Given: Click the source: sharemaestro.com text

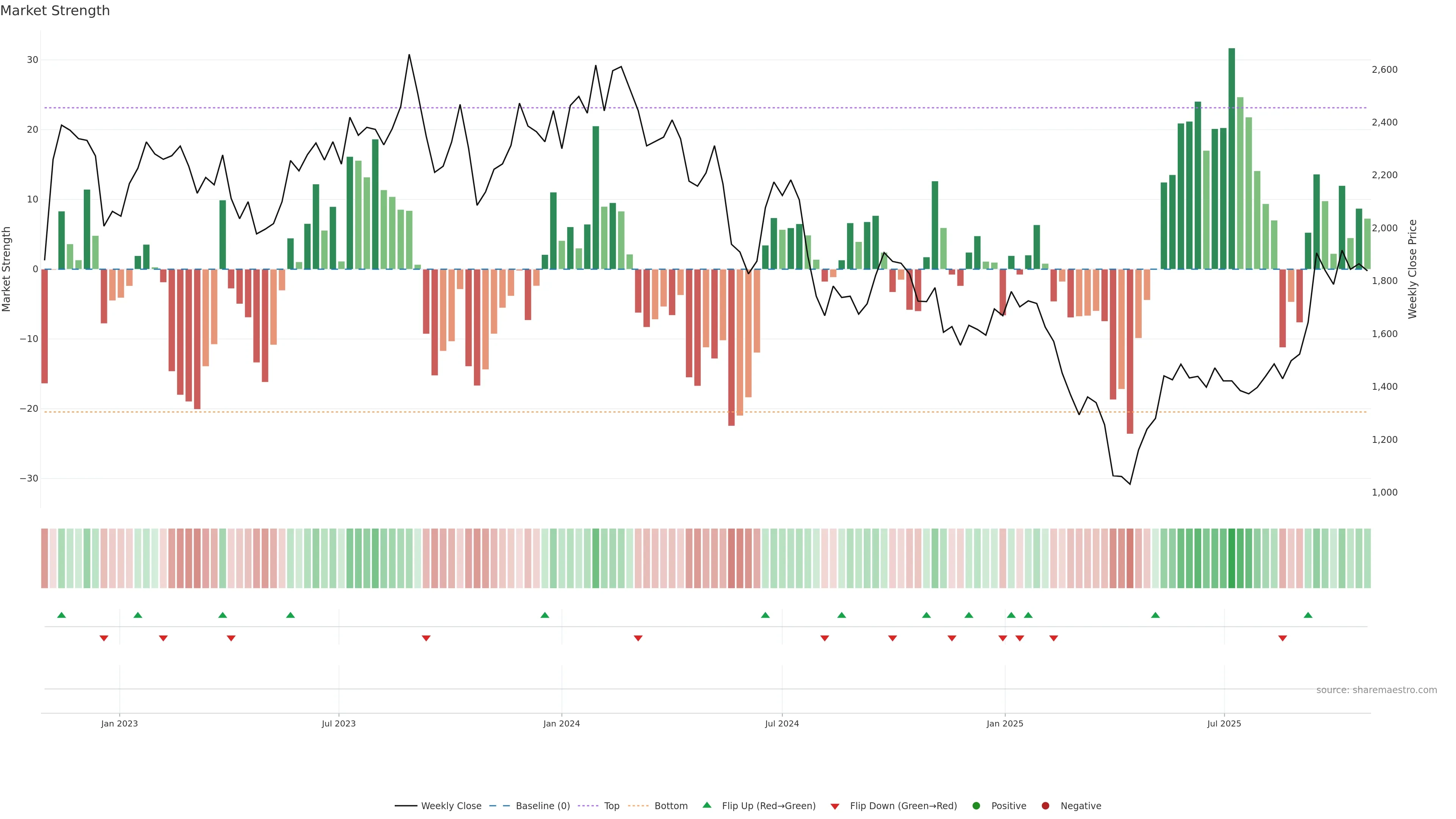Looking at the screenshot, I should (1376, 690).
